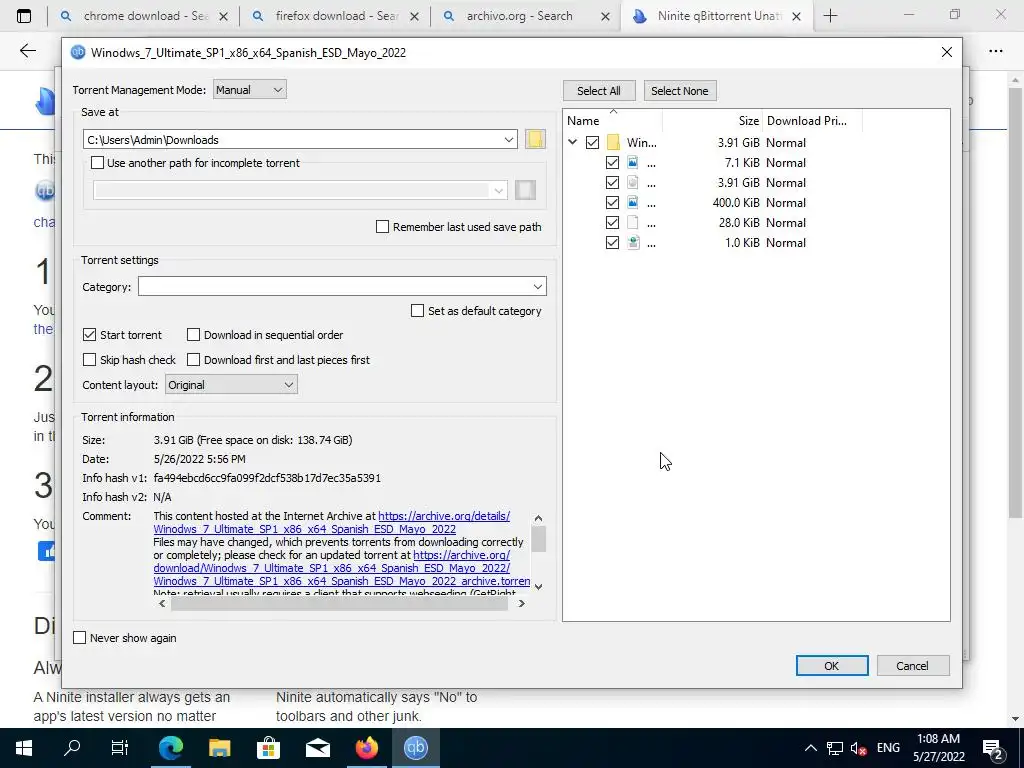1024x768 pixels.
Task: Open the notification center icon
Action: tap(992, 748)
